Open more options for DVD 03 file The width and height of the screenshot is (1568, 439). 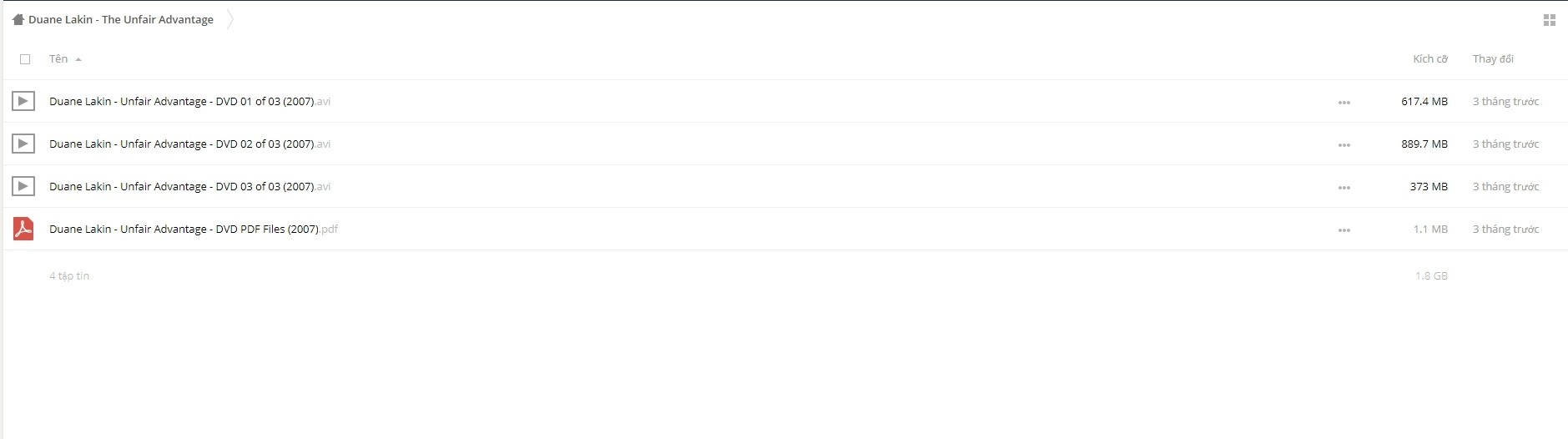(1344, 188)
